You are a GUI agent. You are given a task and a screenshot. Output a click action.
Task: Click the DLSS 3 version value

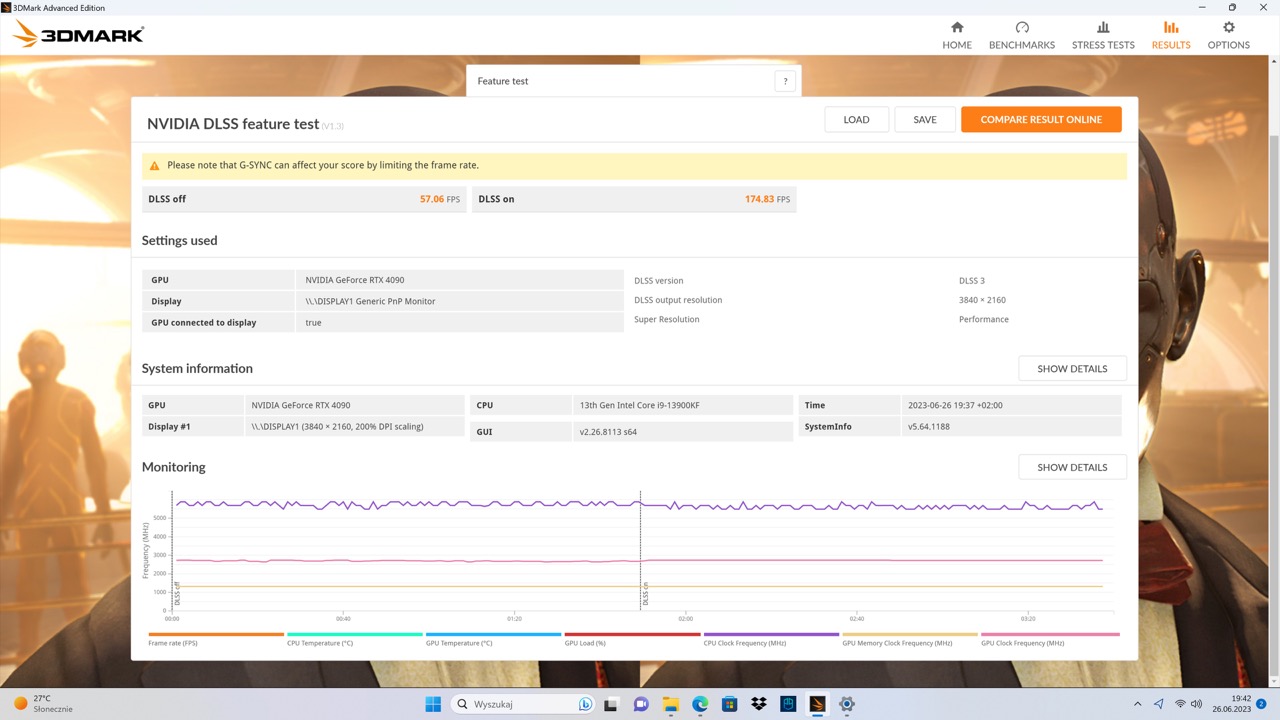[972, 281]
